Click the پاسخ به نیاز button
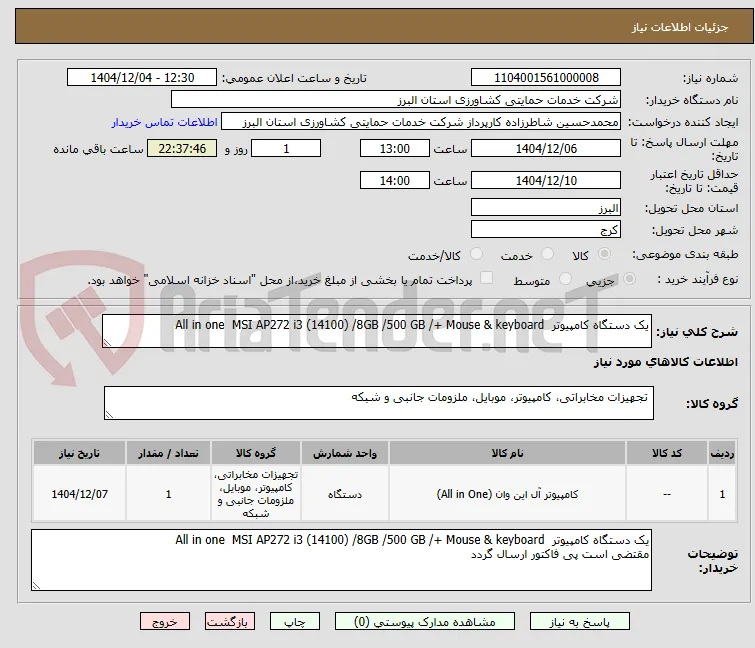 point(580,622)
